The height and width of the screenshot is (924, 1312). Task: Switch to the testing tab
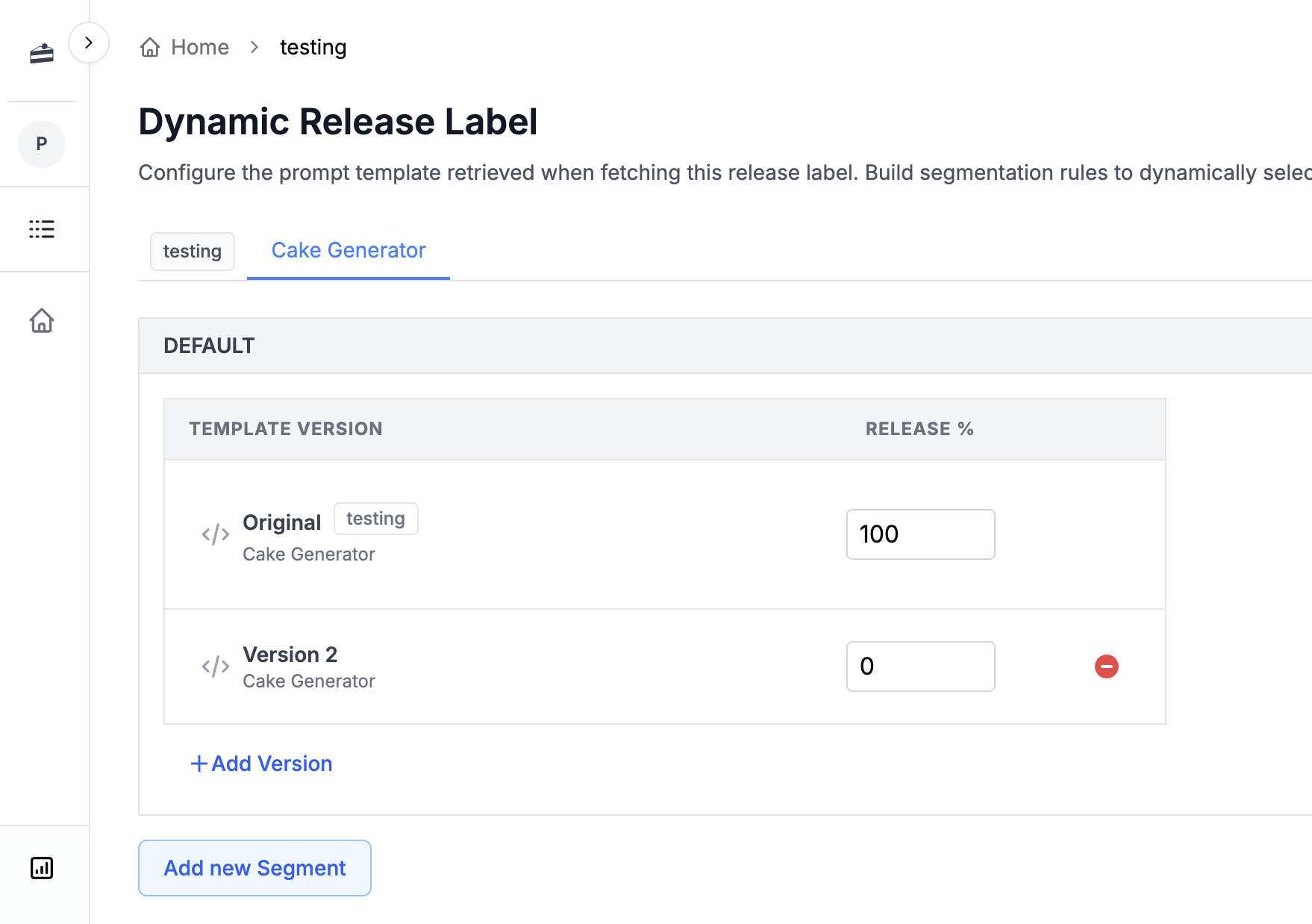coord(192,252)
